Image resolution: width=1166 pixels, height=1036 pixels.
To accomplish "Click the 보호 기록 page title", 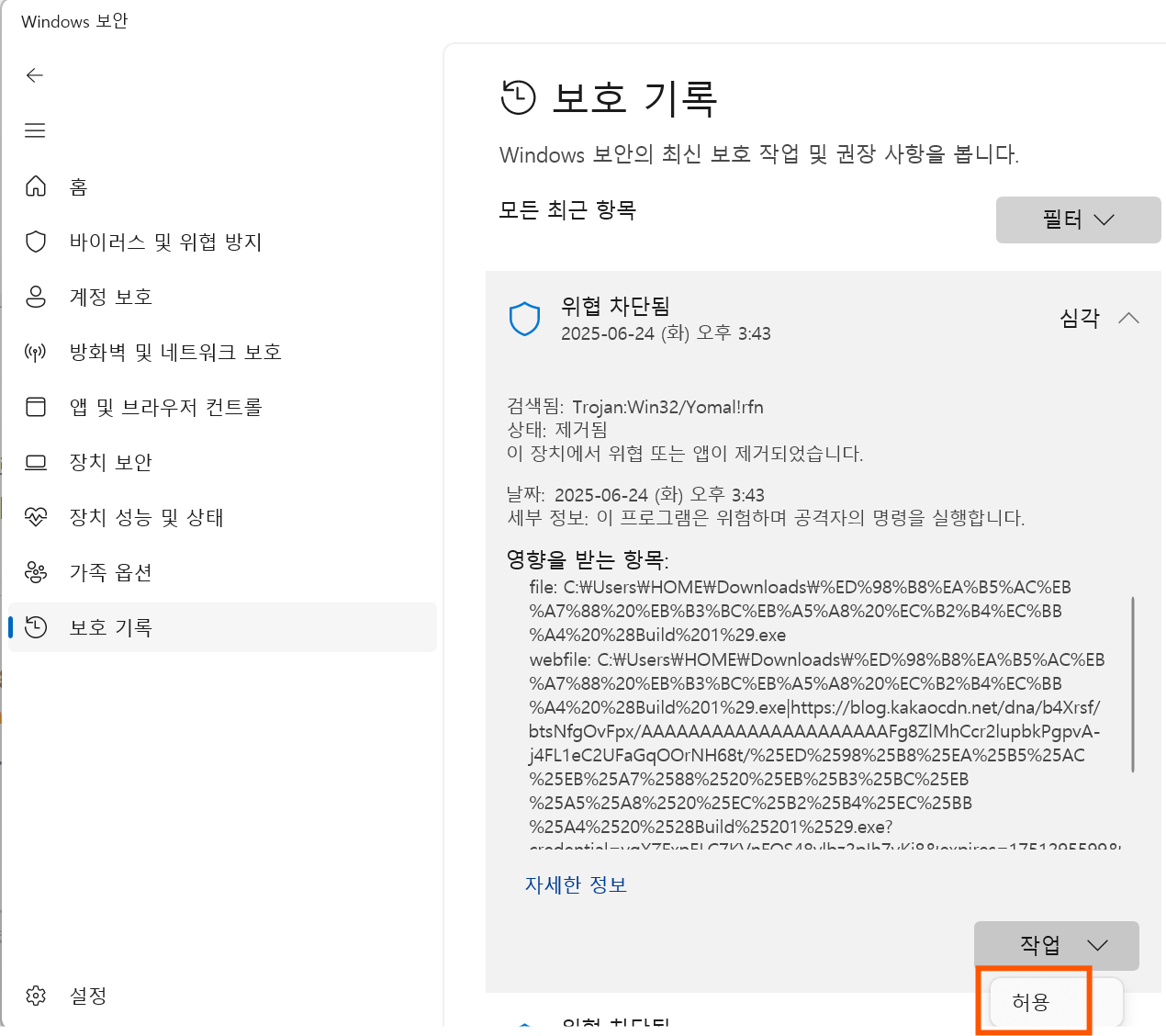I will [x=633, y=97].
